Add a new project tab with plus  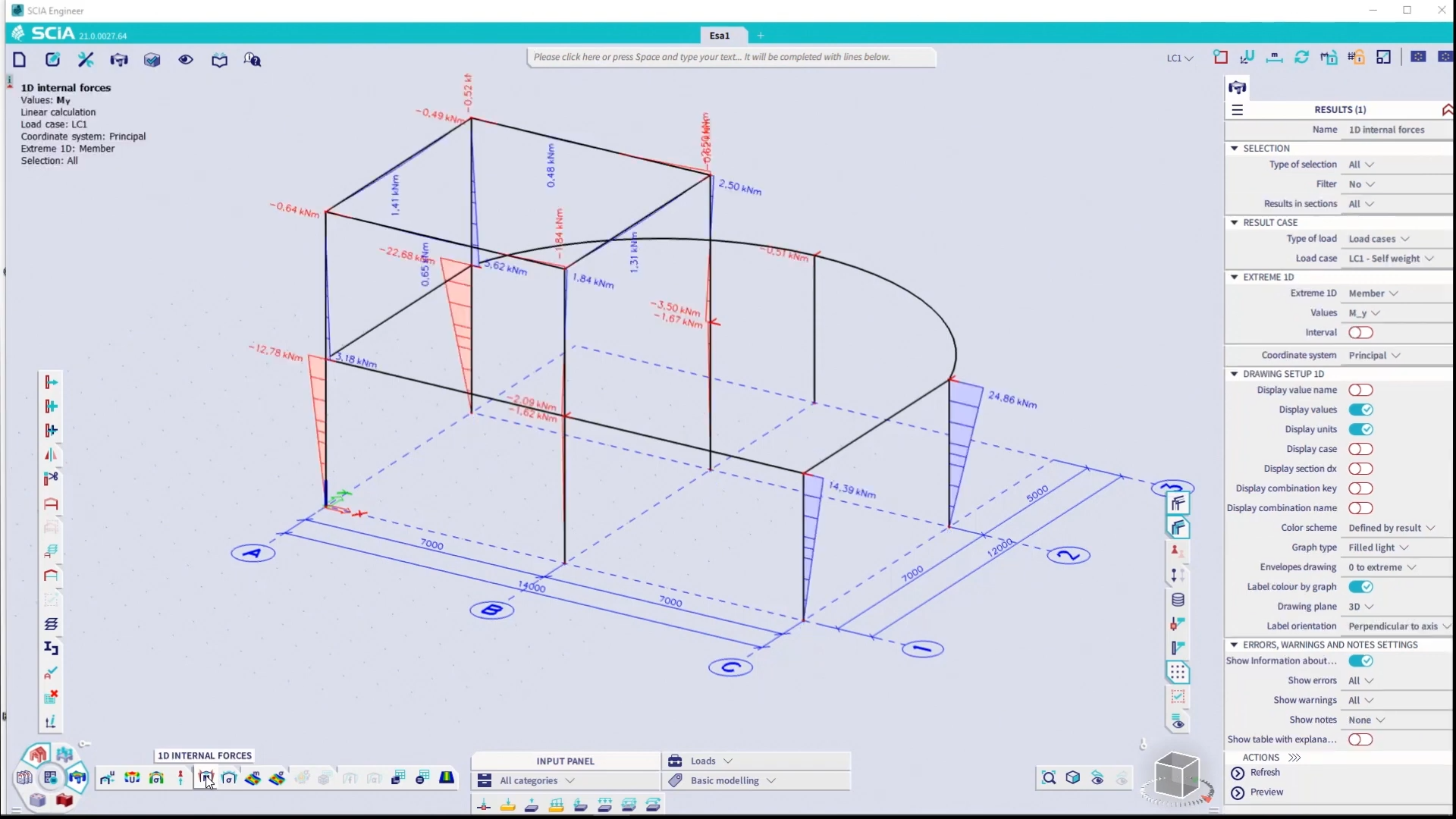click(x=761, y=36)
